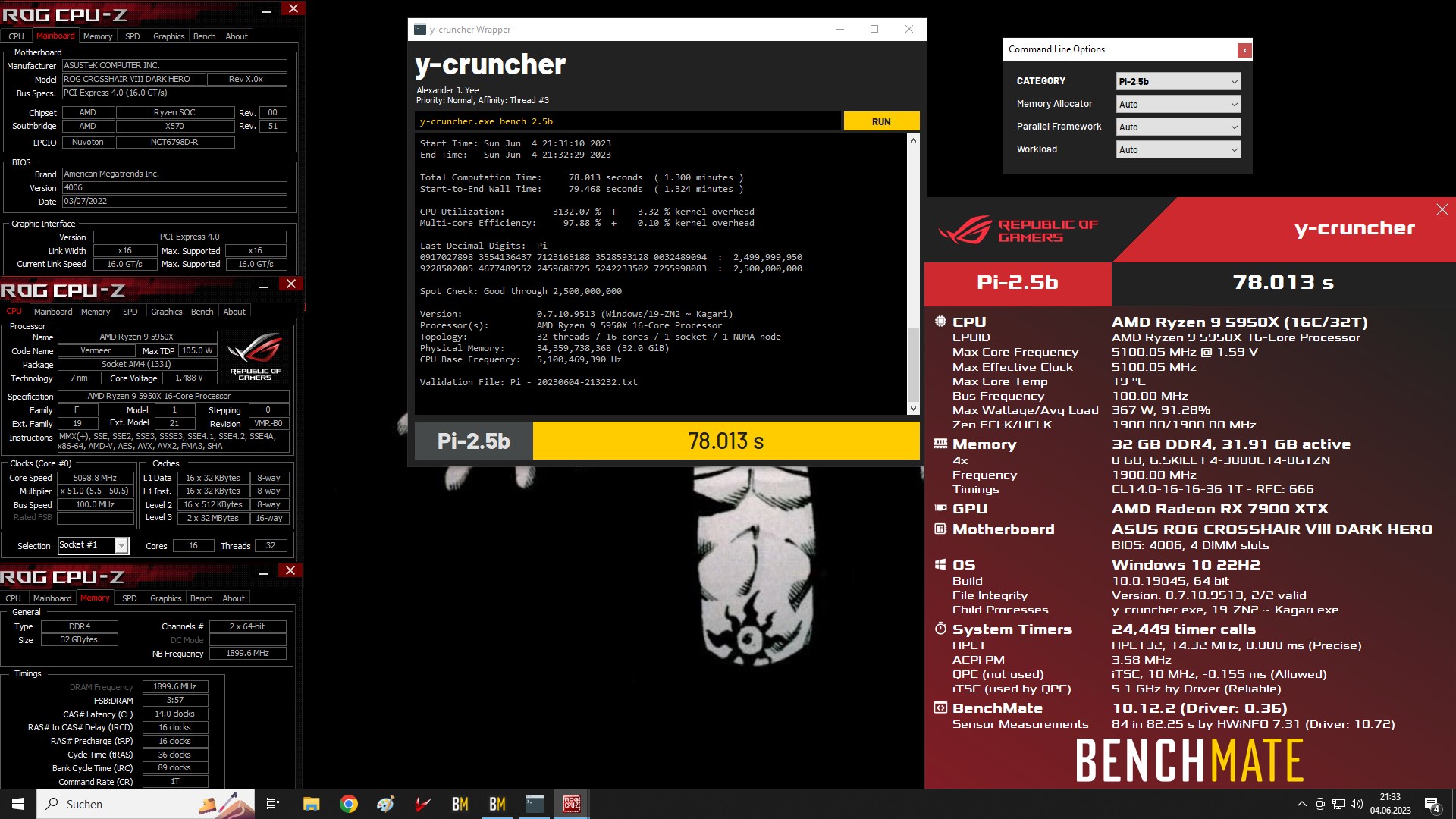Click the ROG CROSSHAIR VIII DARK HERO model field
Screen dimensions: 1456x819
[x=133, y=79]
